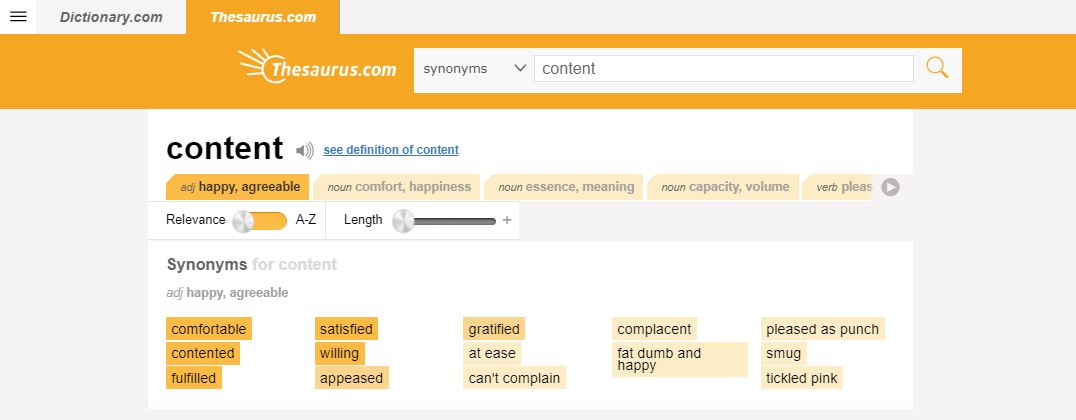This screenshot has width=1076, height=420.
Task: Click the magnifying glass search icon
Action: tap(937, 68)
